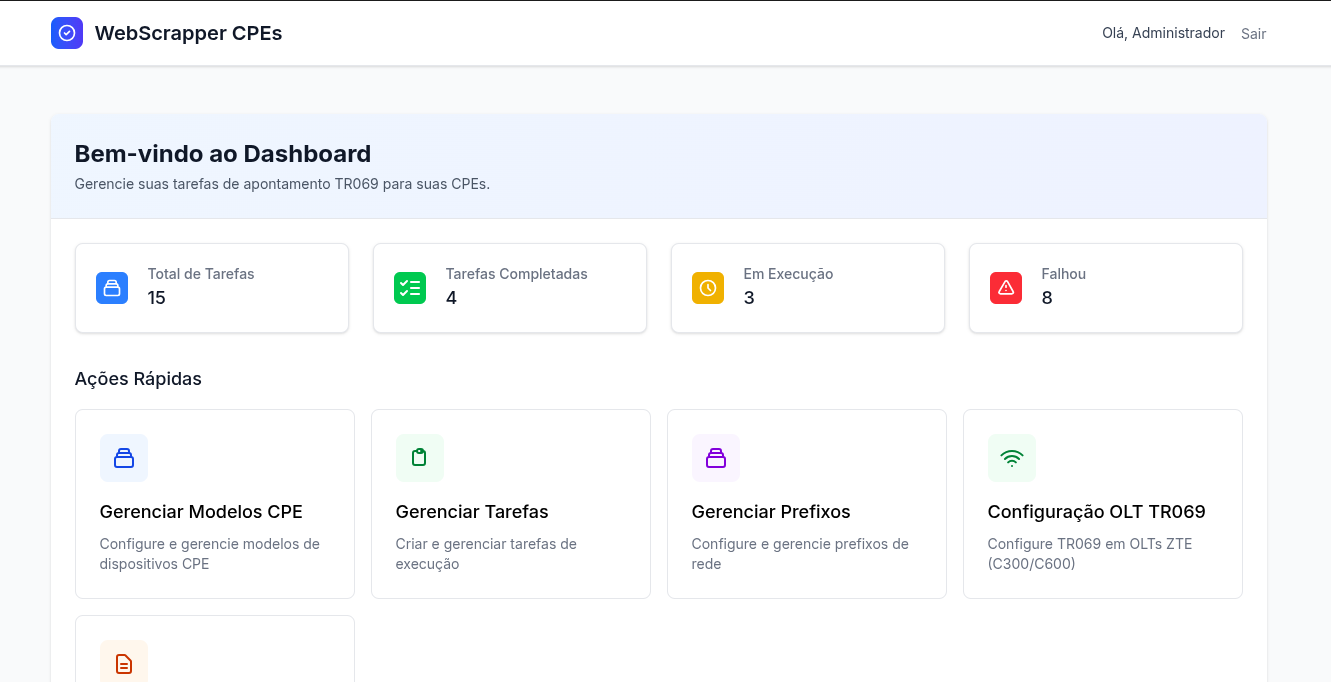Click the green clipboard icon for Gerenciar Tarefas
The width and height of the screenshot is (1331, 682).
[419, 457]
